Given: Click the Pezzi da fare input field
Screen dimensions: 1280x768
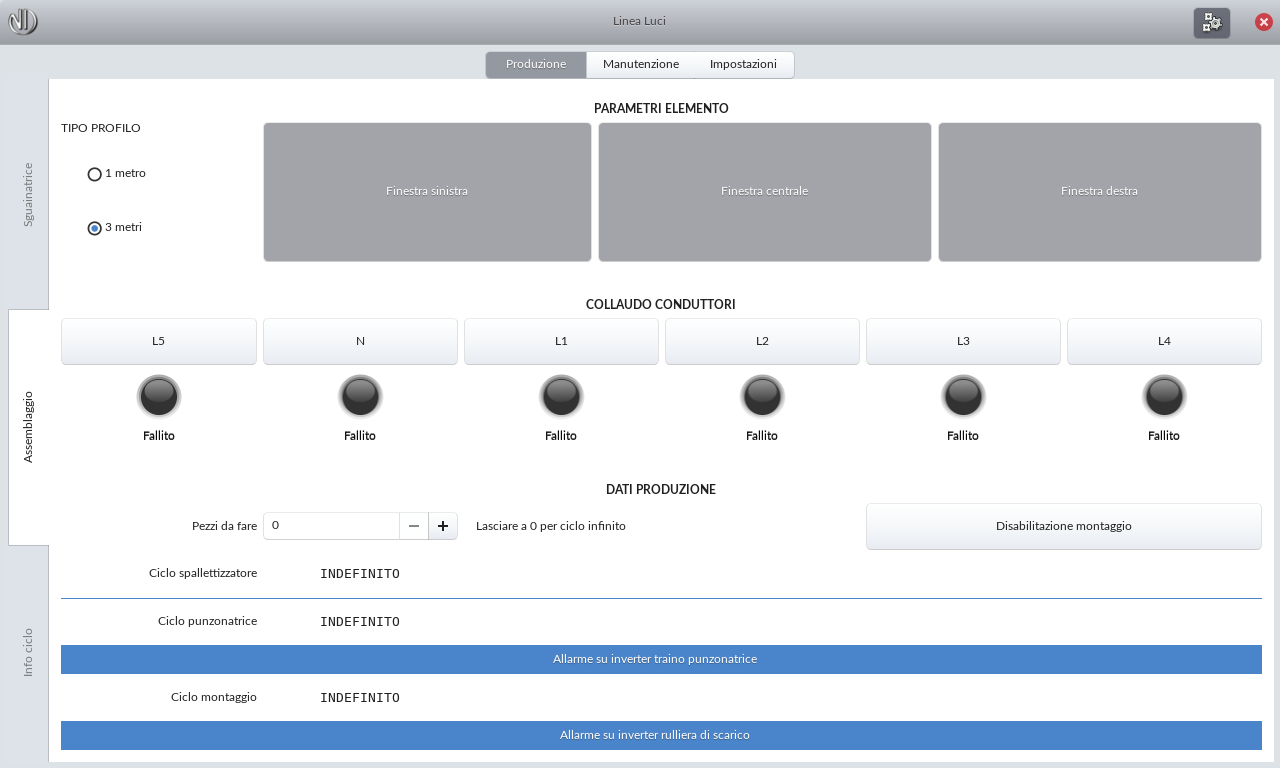Looking at the screenshot, I should click(331, 526).
